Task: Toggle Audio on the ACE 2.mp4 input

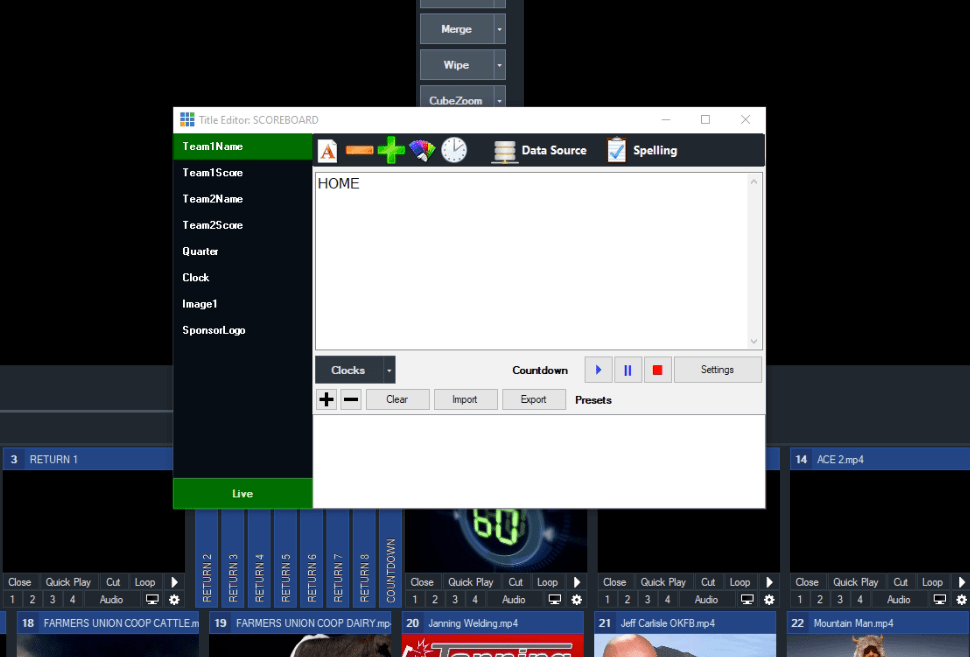Action: (898, 600)
